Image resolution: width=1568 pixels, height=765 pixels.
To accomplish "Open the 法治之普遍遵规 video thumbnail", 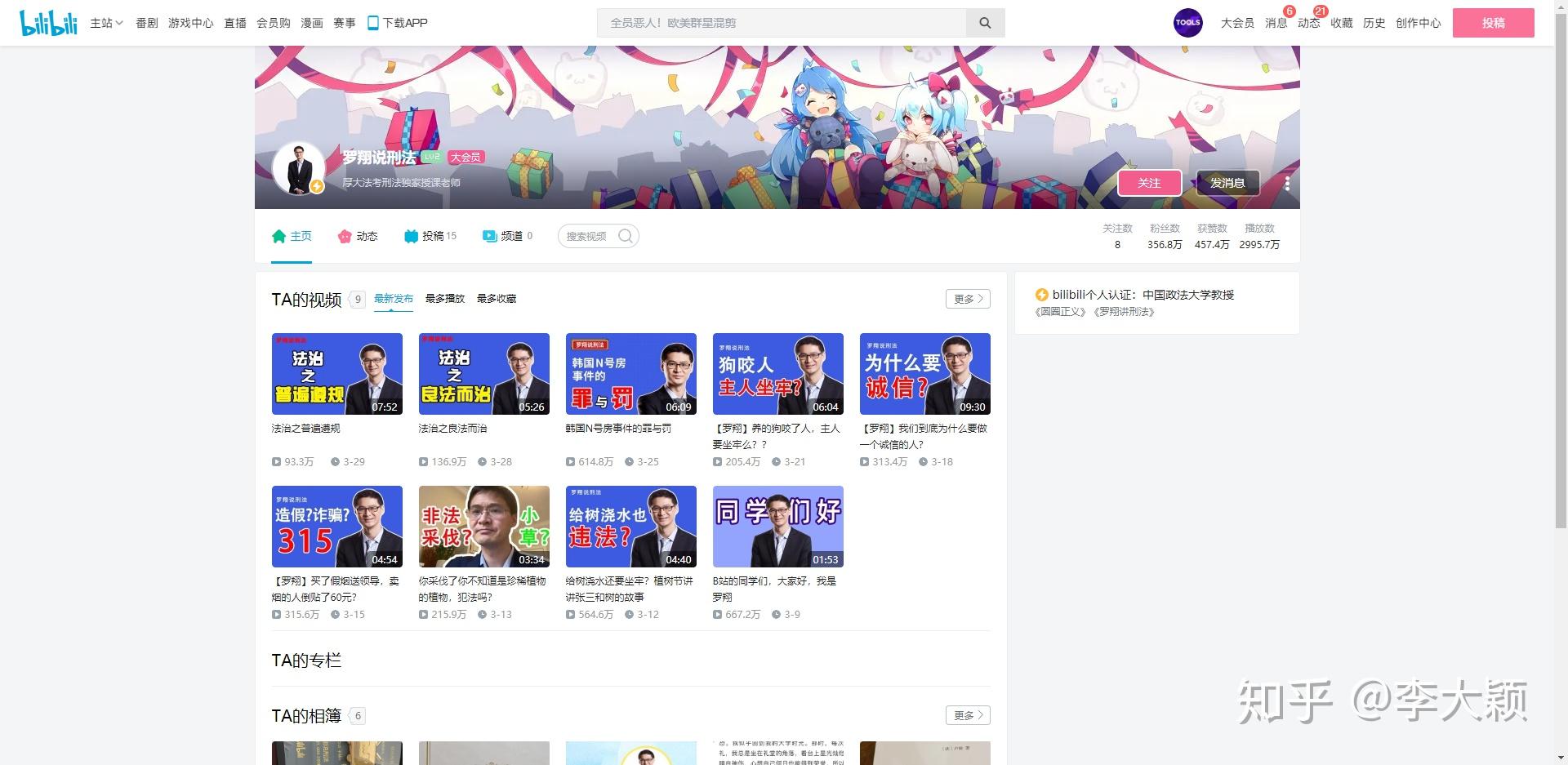I will click(337, 374).
